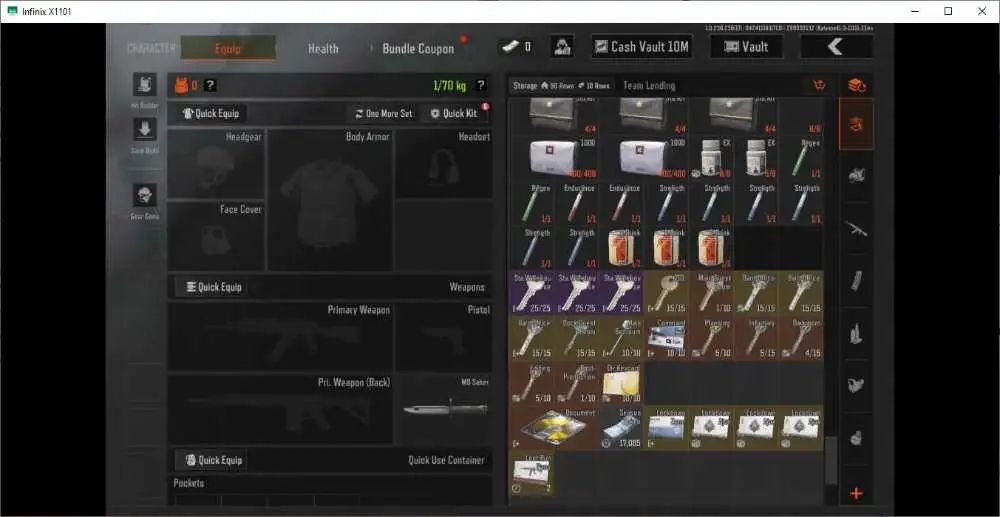Screen dimensions: 1000x517
Task: Filter storage by magazine category icon
Action: pyautogui.click(x=857, y=280)
